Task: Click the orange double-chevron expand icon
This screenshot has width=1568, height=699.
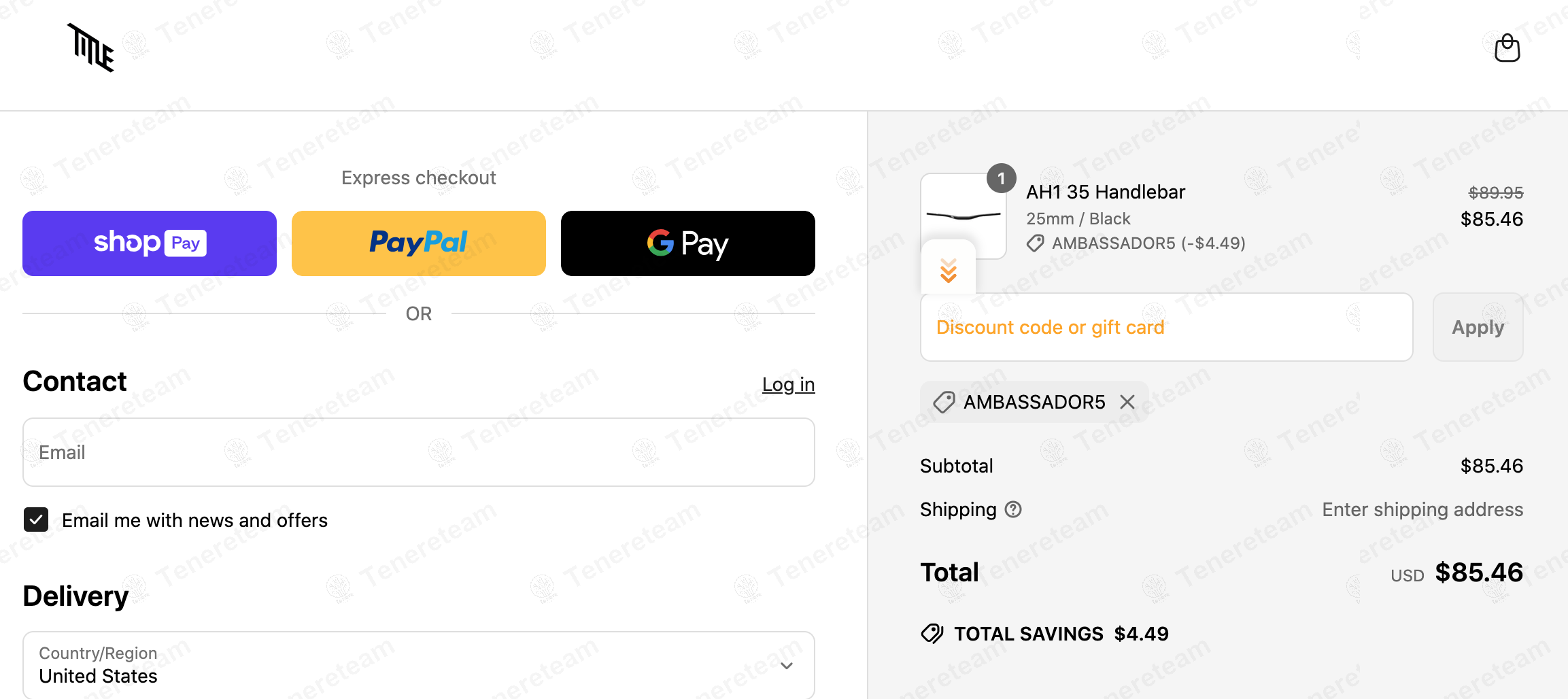Action: 949,270
